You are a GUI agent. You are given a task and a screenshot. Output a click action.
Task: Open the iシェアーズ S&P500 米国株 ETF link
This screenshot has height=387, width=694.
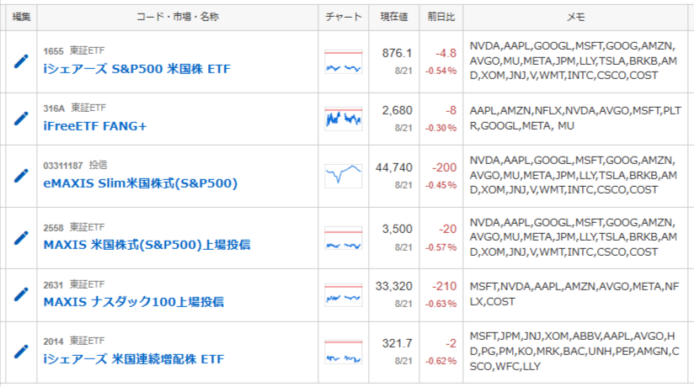137,69
